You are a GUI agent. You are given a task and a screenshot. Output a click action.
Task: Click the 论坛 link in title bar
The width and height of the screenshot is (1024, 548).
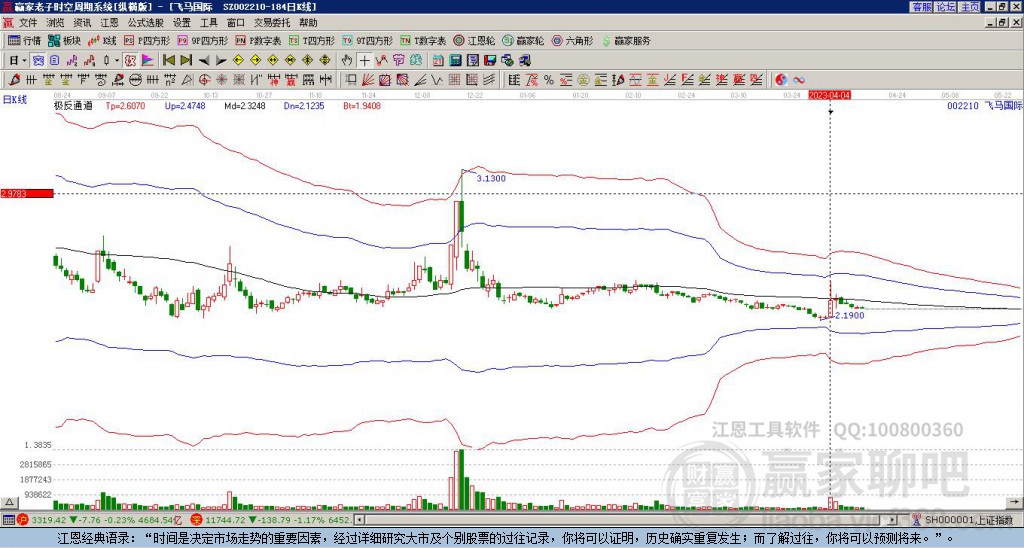(946, 7)
